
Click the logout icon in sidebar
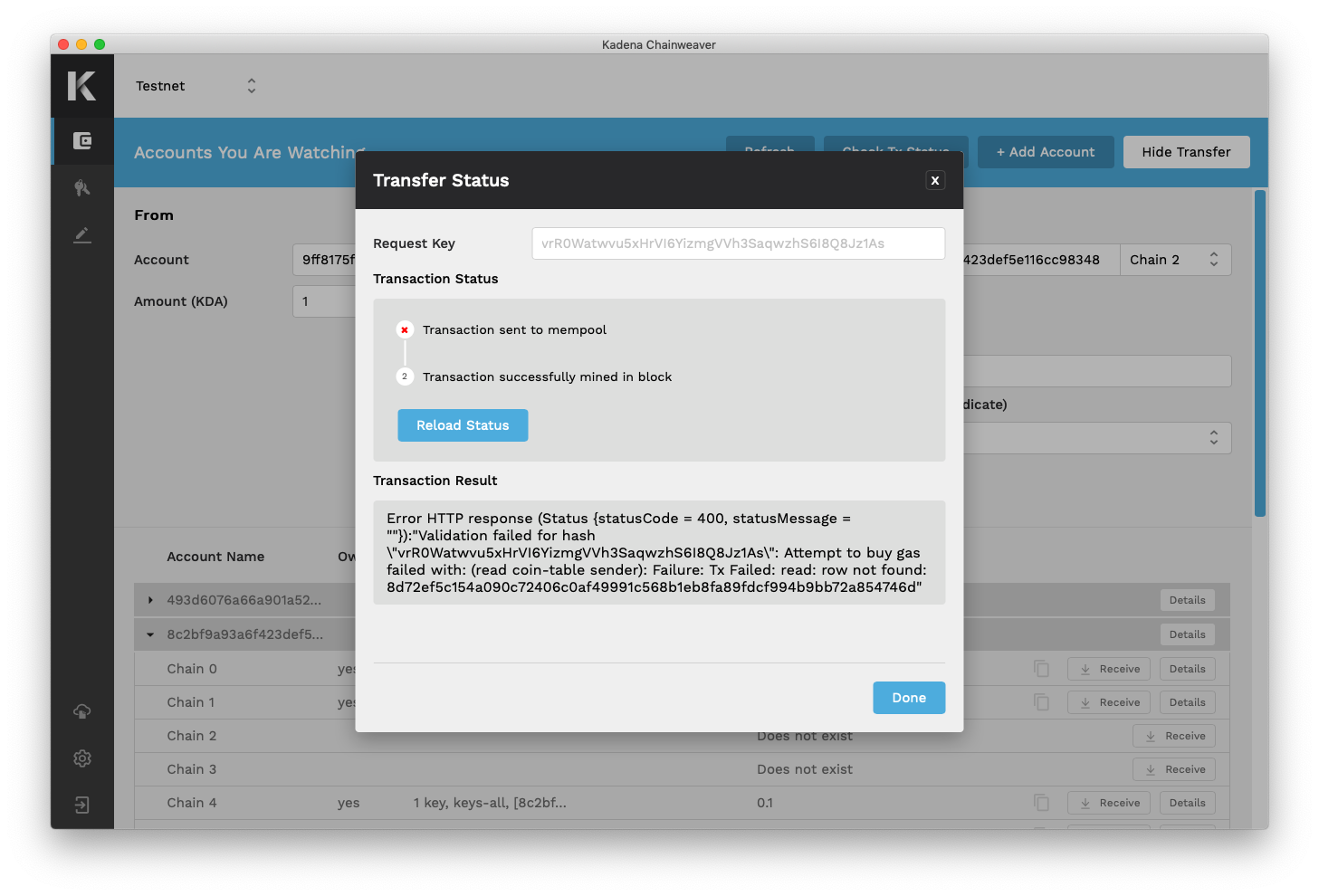[82, 805]
